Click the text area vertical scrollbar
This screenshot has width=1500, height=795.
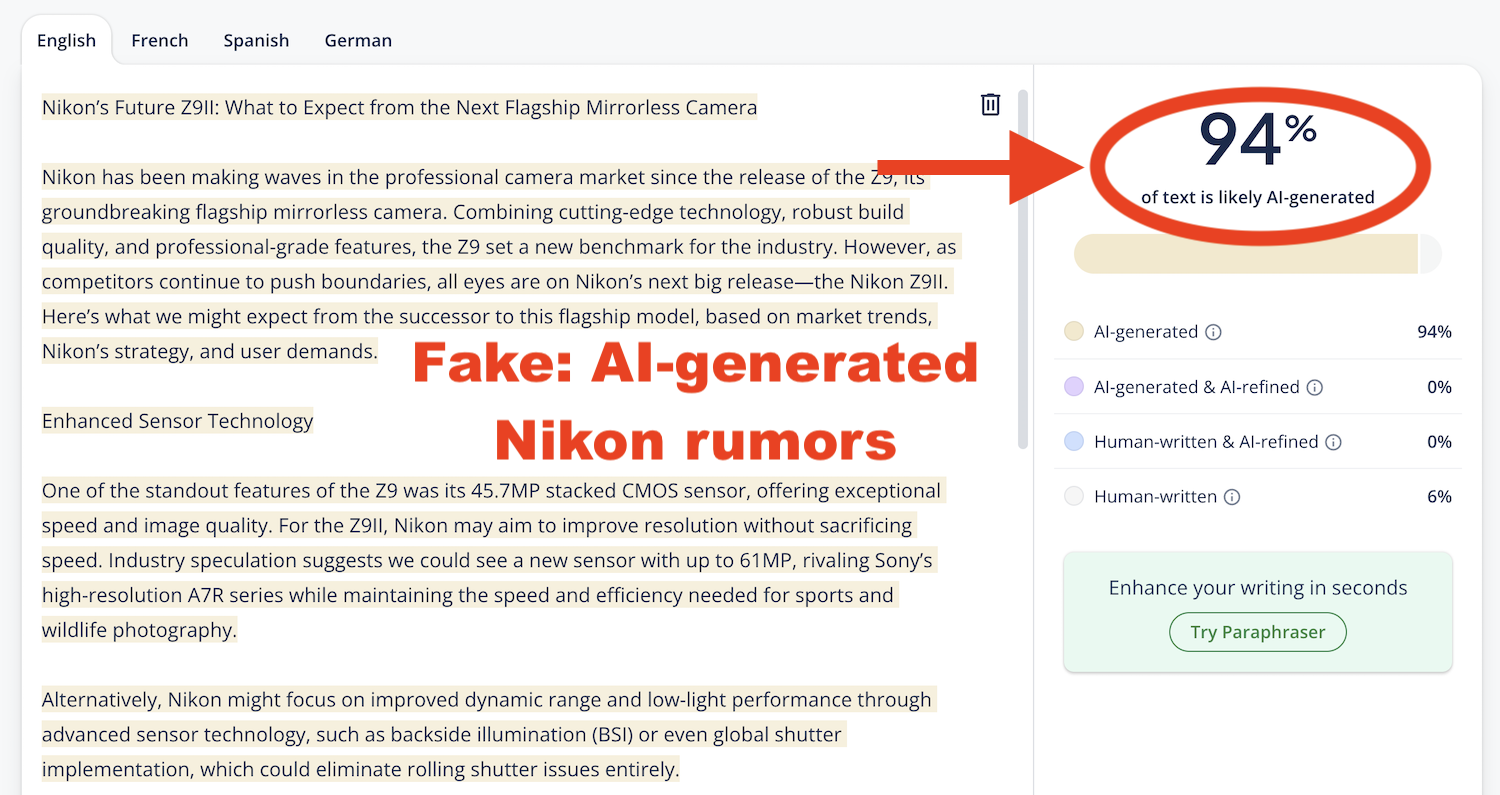[x=1022, y=270]
